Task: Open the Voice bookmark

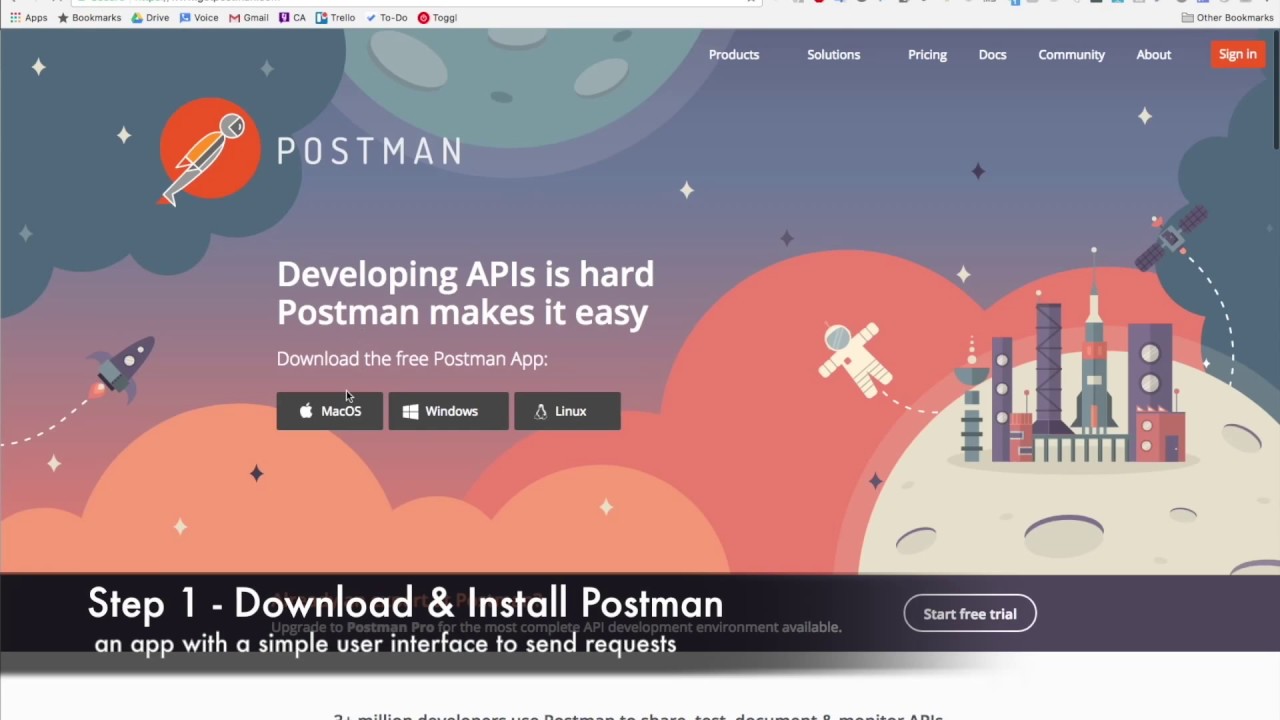Action: pos(199,17)
